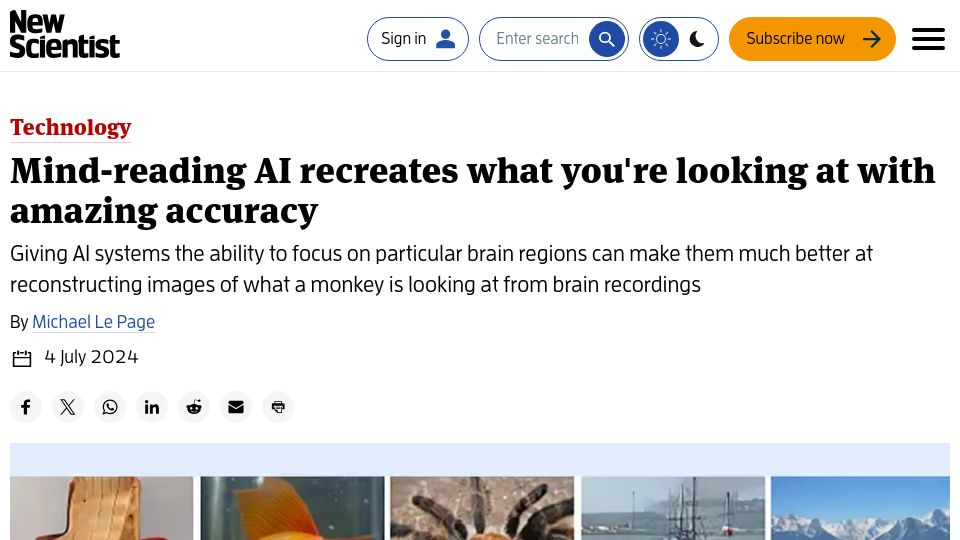Share article on Reddit
Image resolution: width=960 pixels, height=540 pixels.
tap(194, 407)
